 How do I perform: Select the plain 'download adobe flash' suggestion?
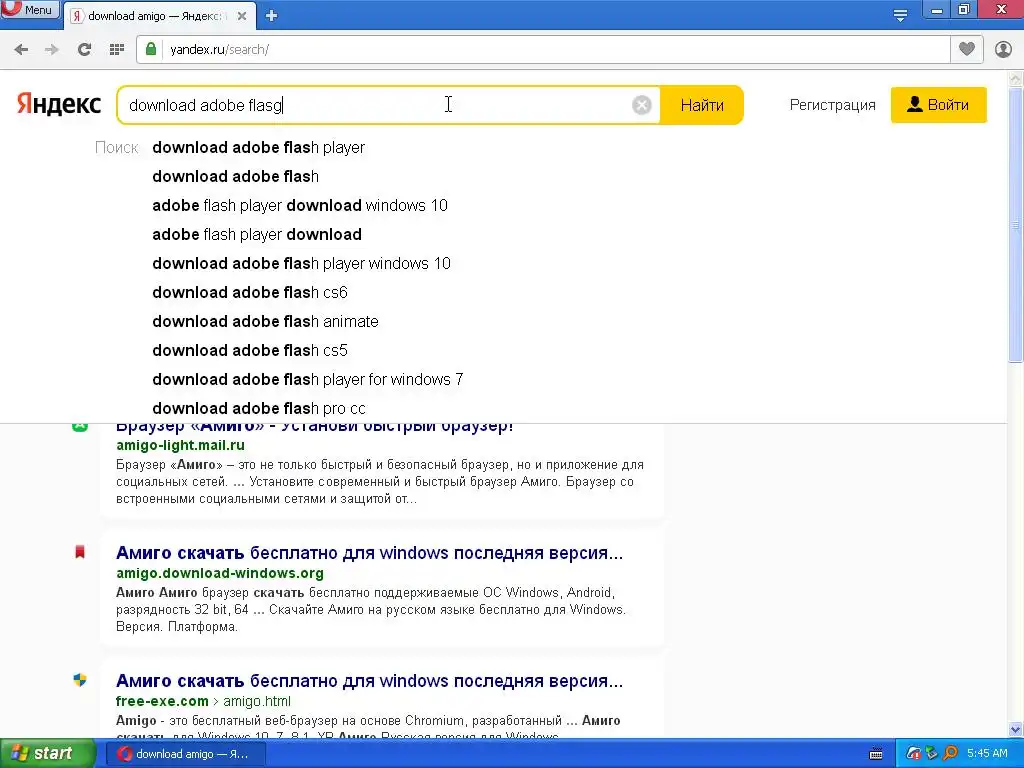click(236, 176)
